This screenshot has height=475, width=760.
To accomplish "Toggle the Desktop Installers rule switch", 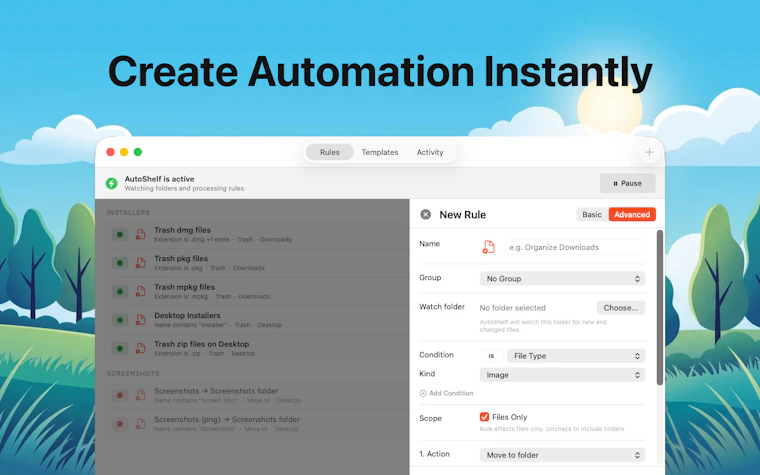I will (120, 320).
